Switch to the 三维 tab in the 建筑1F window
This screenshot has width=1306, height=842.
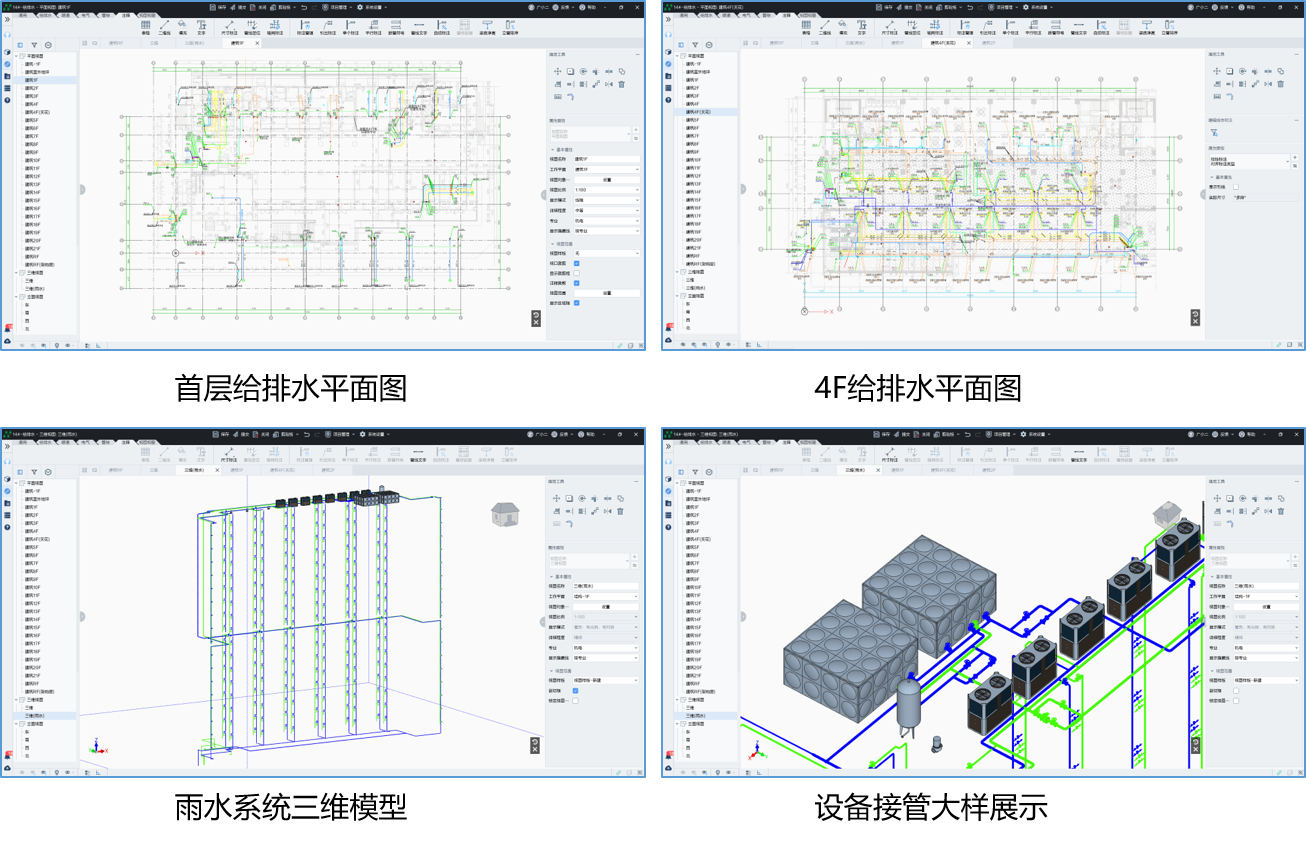(x=154, y=43)
